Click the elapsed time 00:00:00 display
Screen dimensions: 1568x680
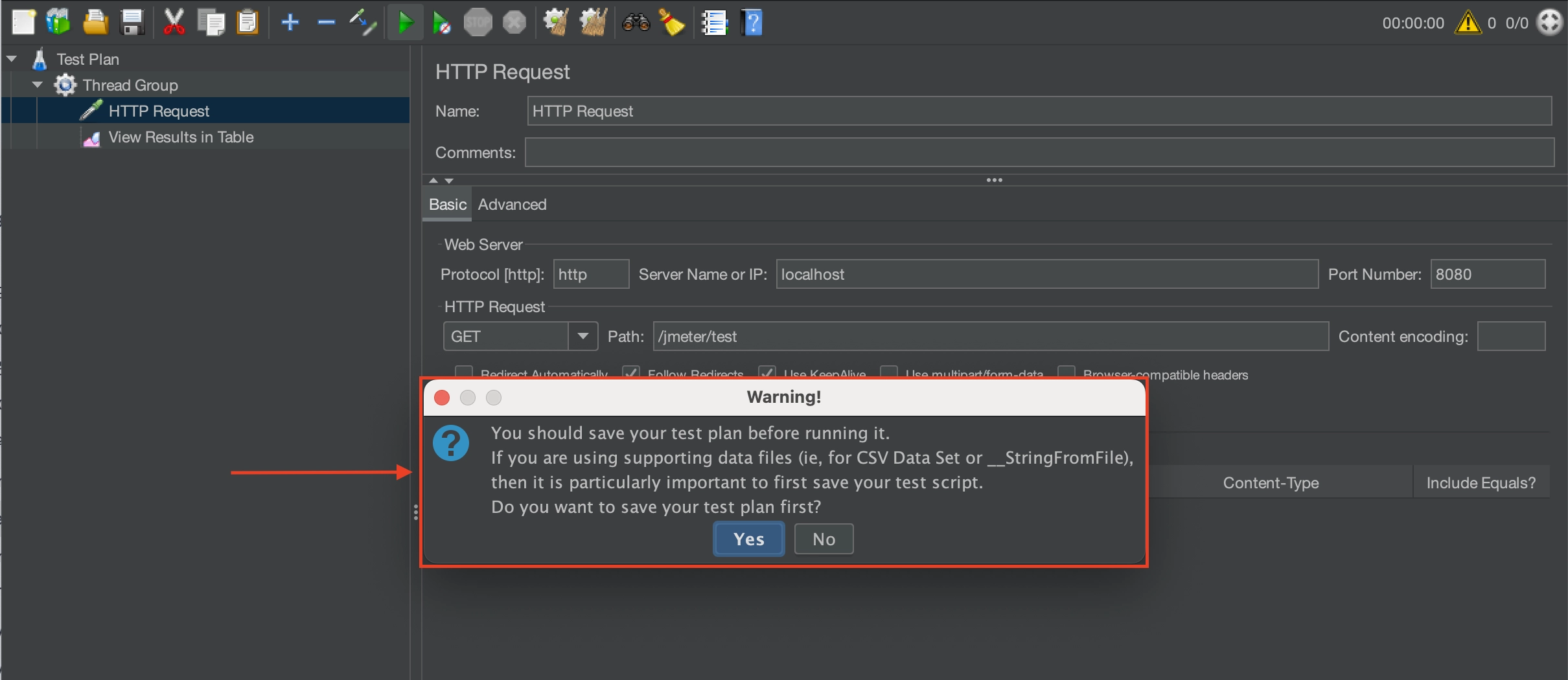click(1413, 23)
